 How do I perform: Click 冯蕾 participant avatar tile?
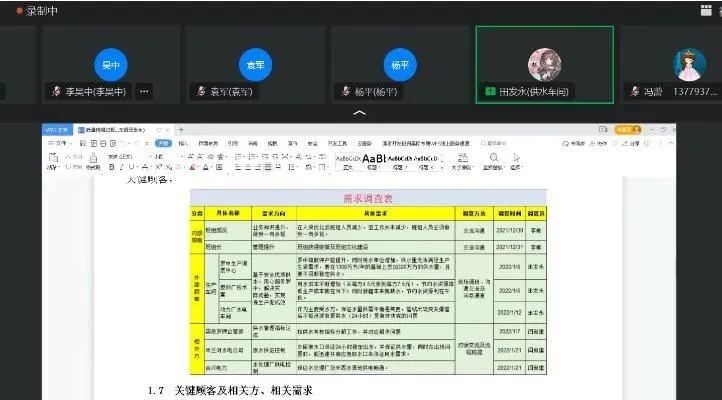pyautogui.click(x=689, y=64)
